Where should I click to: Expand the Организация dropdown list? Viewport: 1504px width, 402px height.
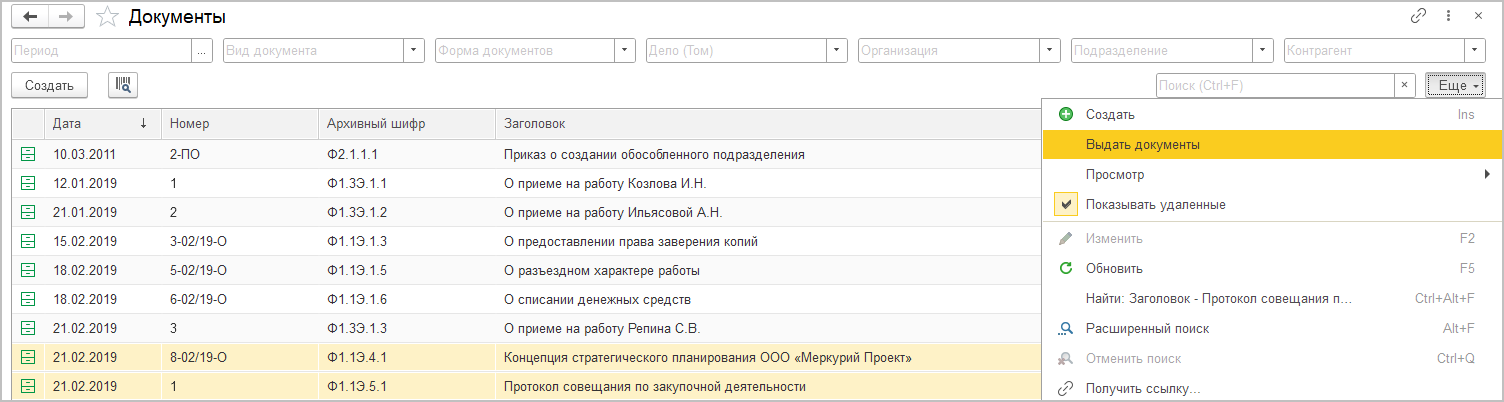tap(1050, 50)
